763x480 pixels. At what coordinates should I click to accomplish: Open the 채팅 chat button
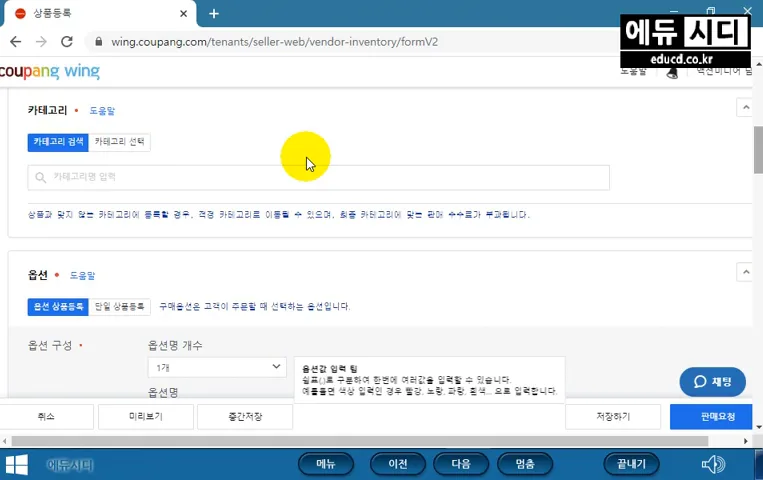click(x=712, y=382)
